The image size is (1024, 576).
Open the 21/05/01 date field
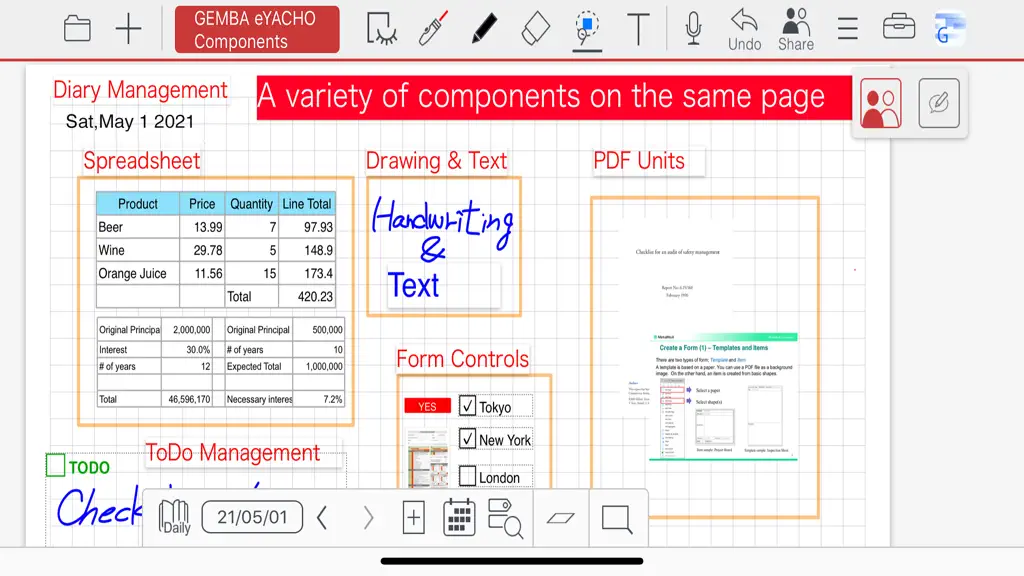click(x=252, y=517)
